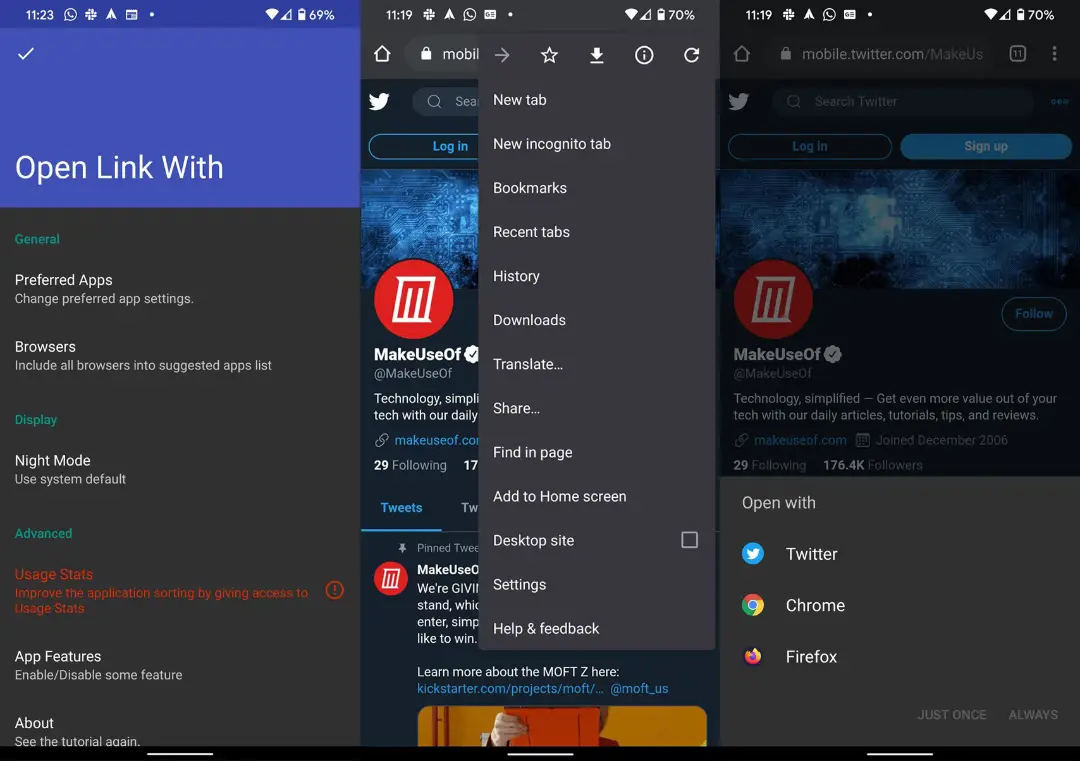Switch to the Tweets tab
Viewport: 1080px width, 761px height.
(x=401, y=508)
